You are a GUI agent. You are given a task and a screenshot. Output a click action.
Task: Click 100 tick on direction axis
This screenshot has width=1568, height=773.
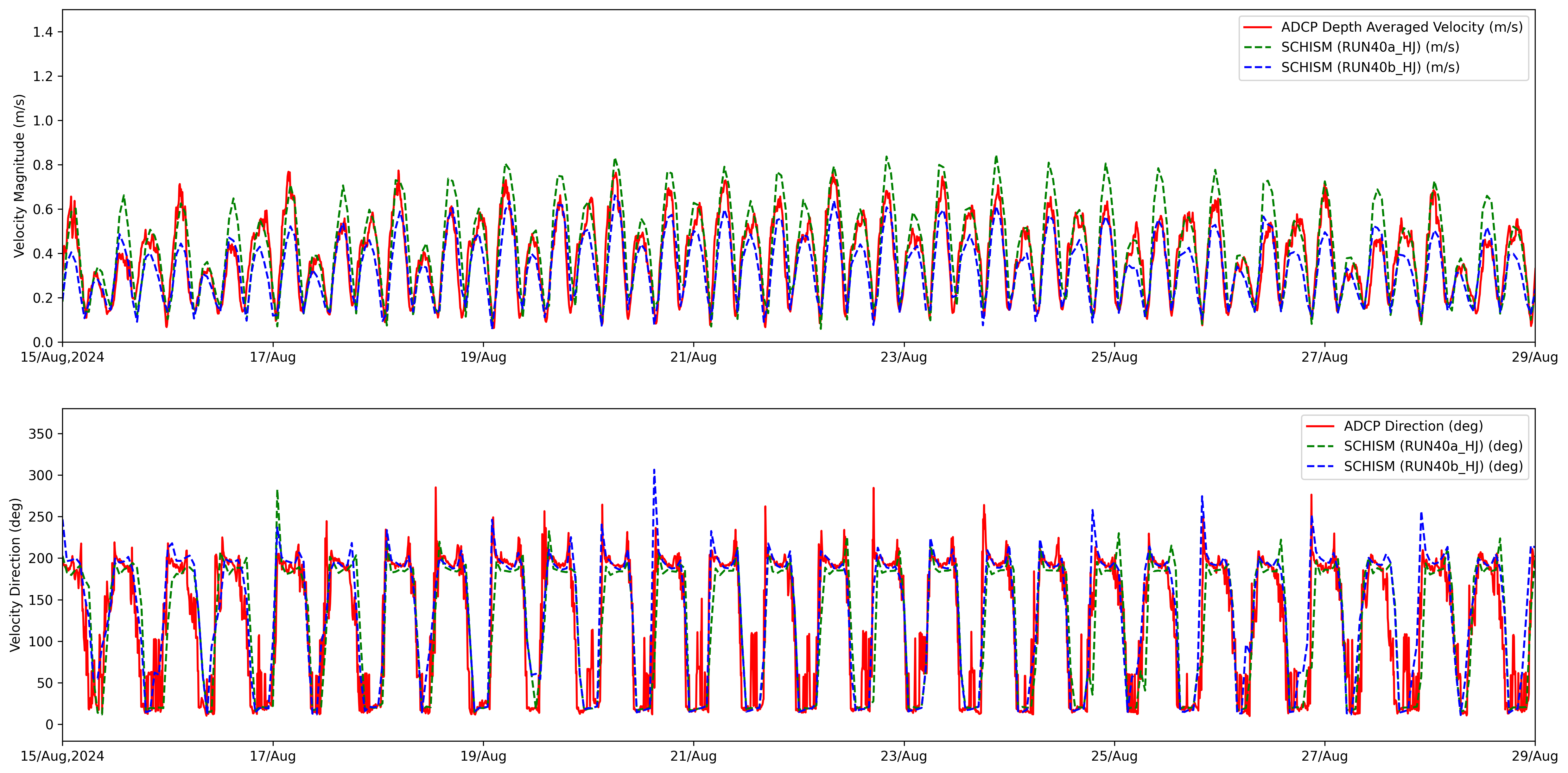point(41,642)
